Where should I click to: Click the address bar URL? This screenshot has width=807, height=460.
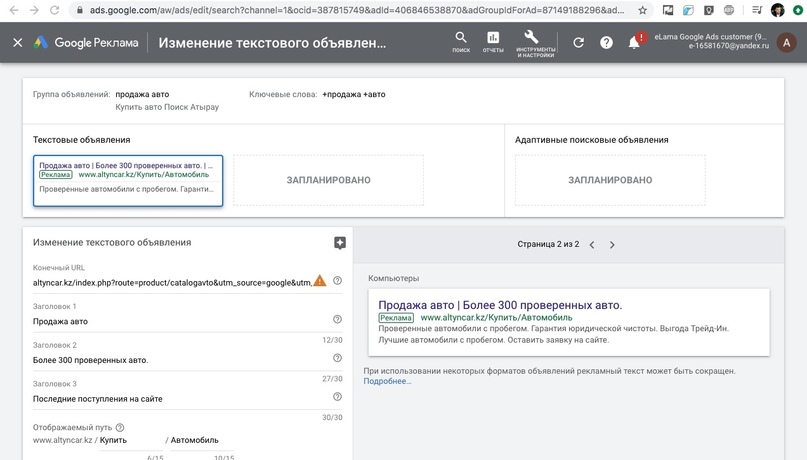click(357, 10)
